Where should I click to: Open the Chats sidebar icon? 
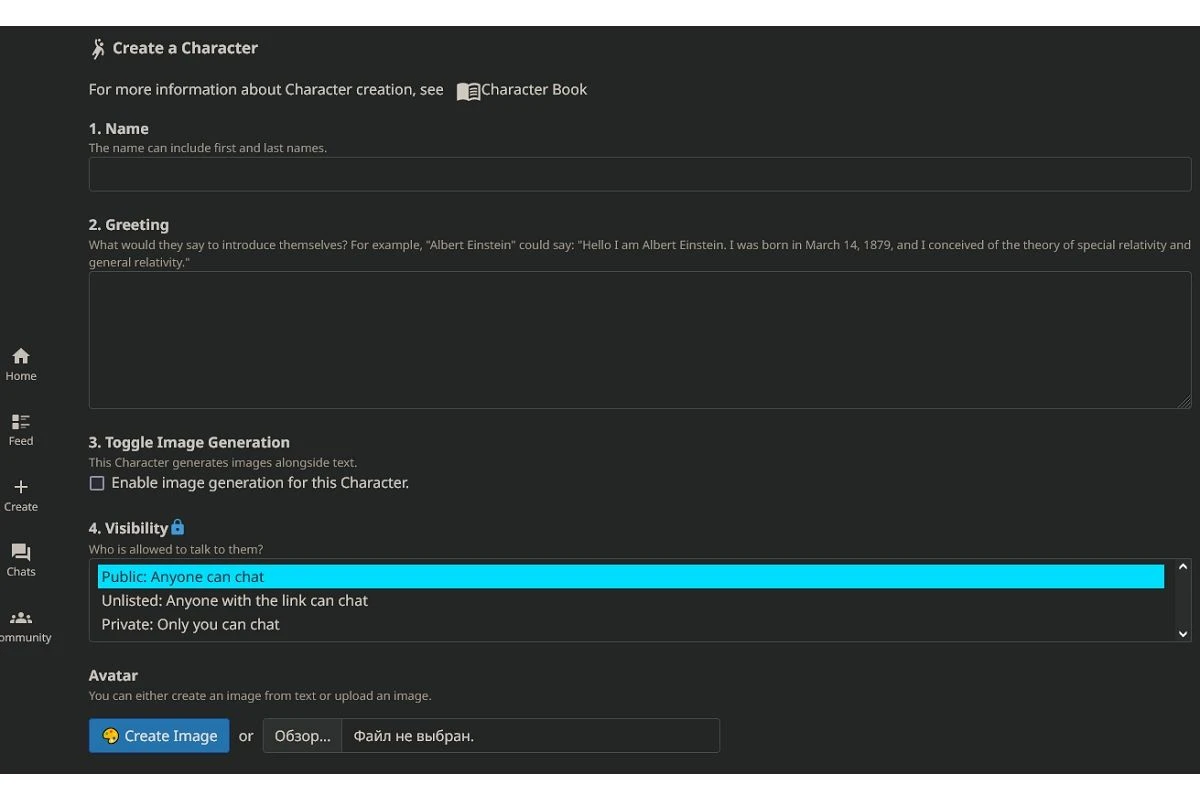click(21, 552)
